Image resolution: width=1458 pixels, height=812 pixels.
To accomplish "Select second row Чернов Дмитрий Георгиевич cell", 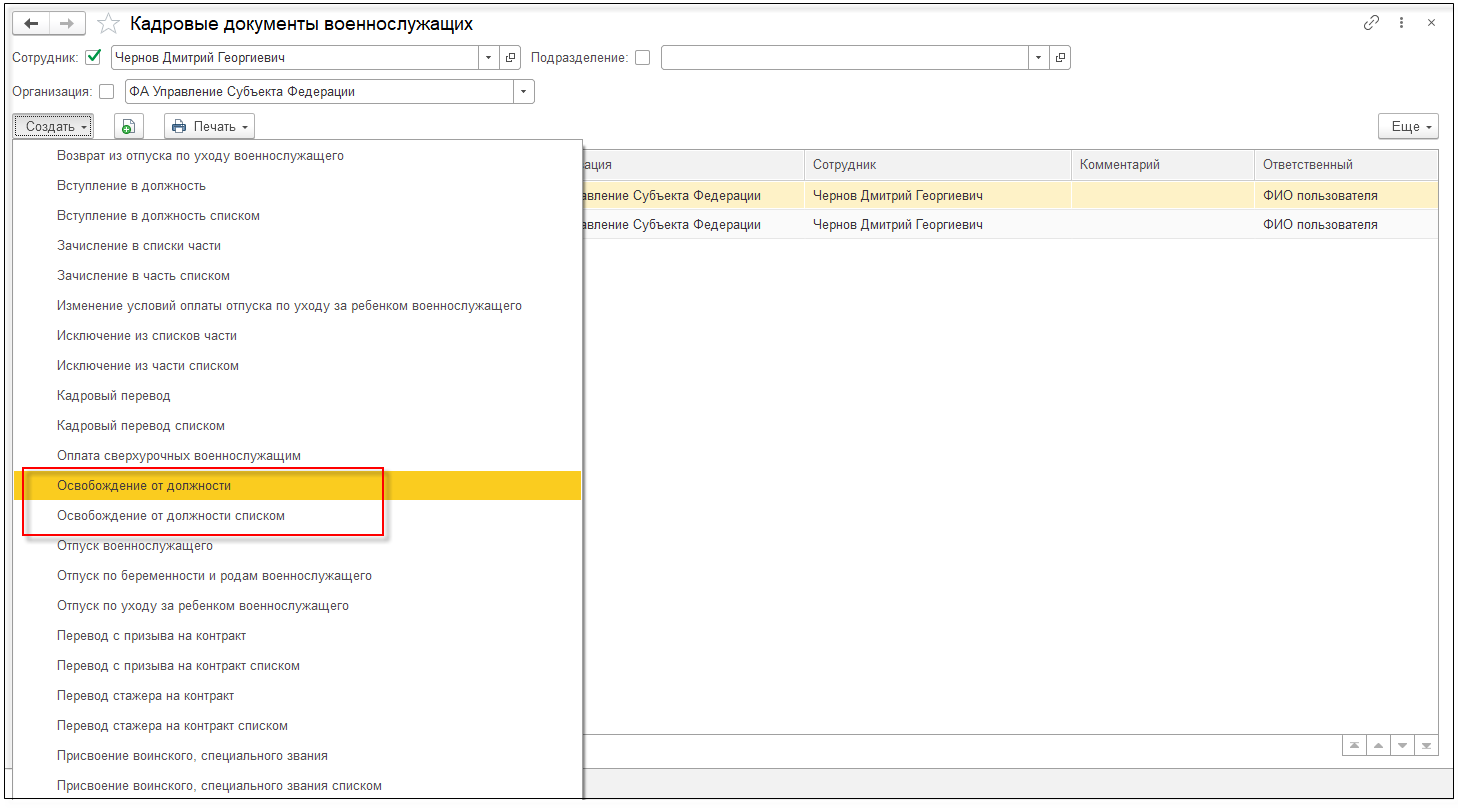I will (x=938, y=225).
